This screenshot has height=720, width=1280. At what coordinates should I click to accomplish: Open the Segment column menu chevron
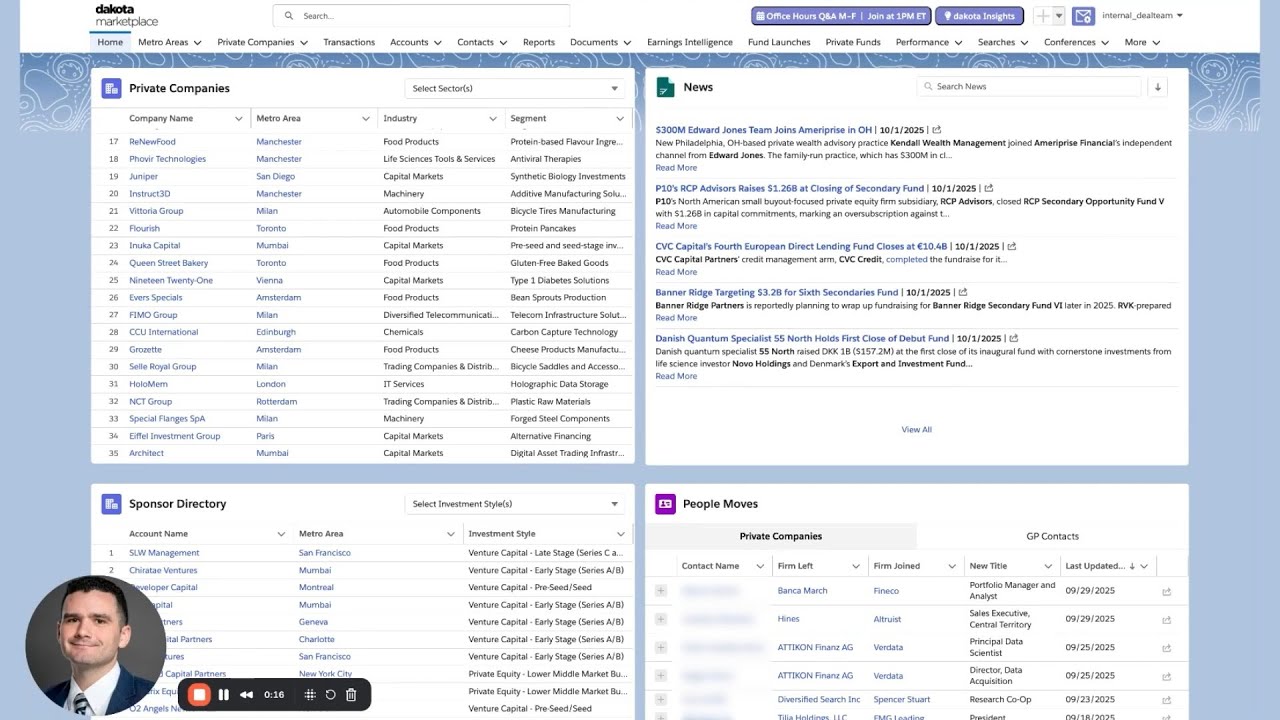(x=620, y=119)
